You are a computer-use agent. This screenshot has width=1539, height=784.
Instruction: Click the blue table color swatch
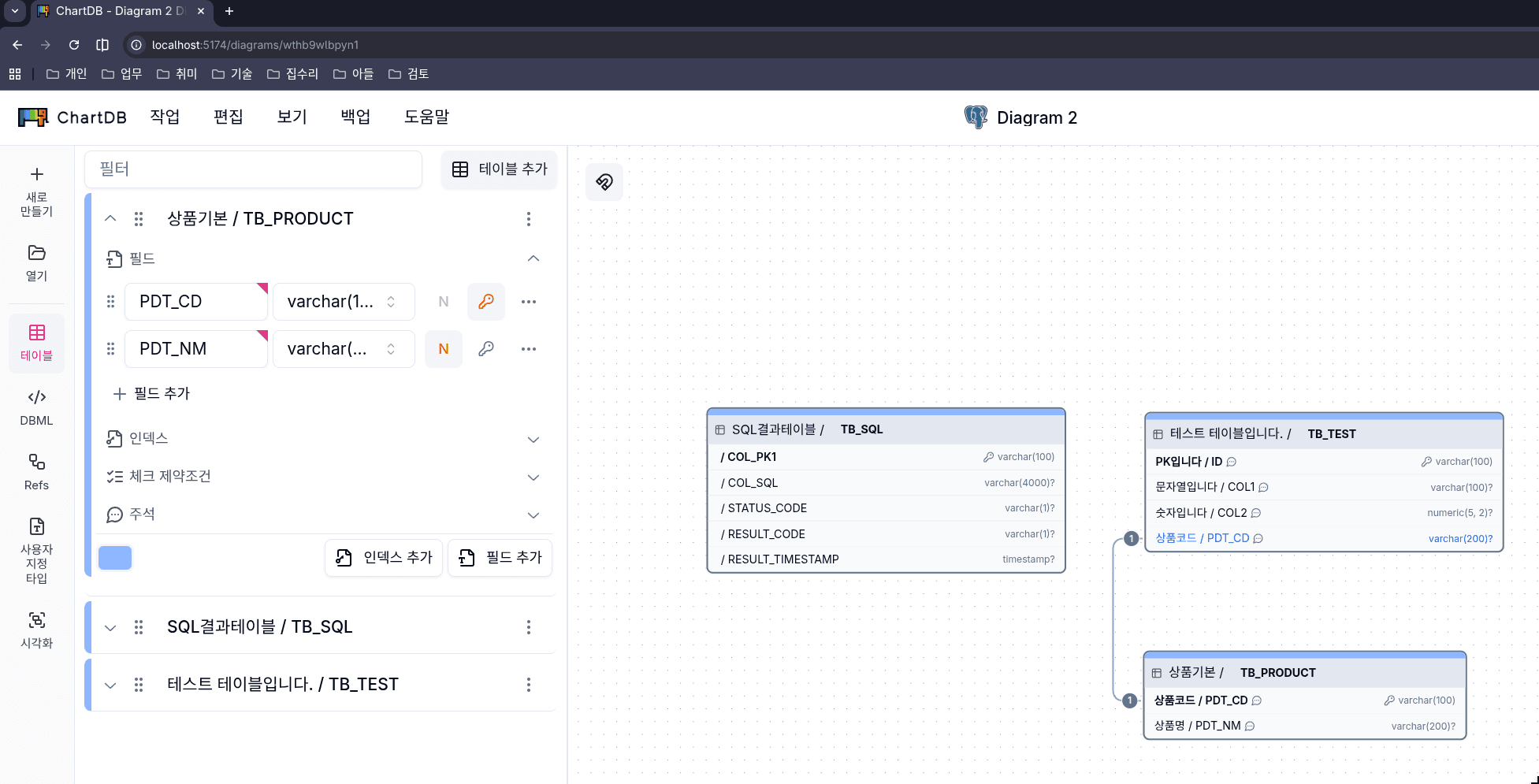[x=115, y=558]
